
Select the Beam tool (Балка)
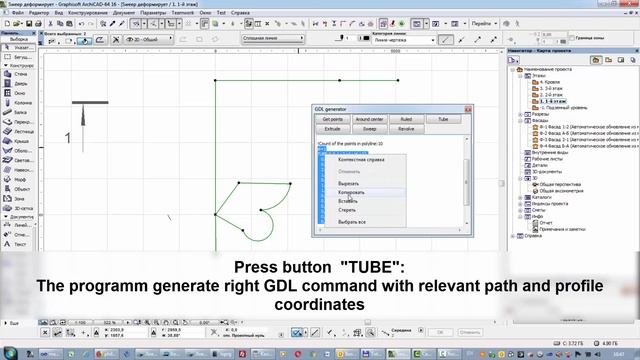[x=18, y=112]
